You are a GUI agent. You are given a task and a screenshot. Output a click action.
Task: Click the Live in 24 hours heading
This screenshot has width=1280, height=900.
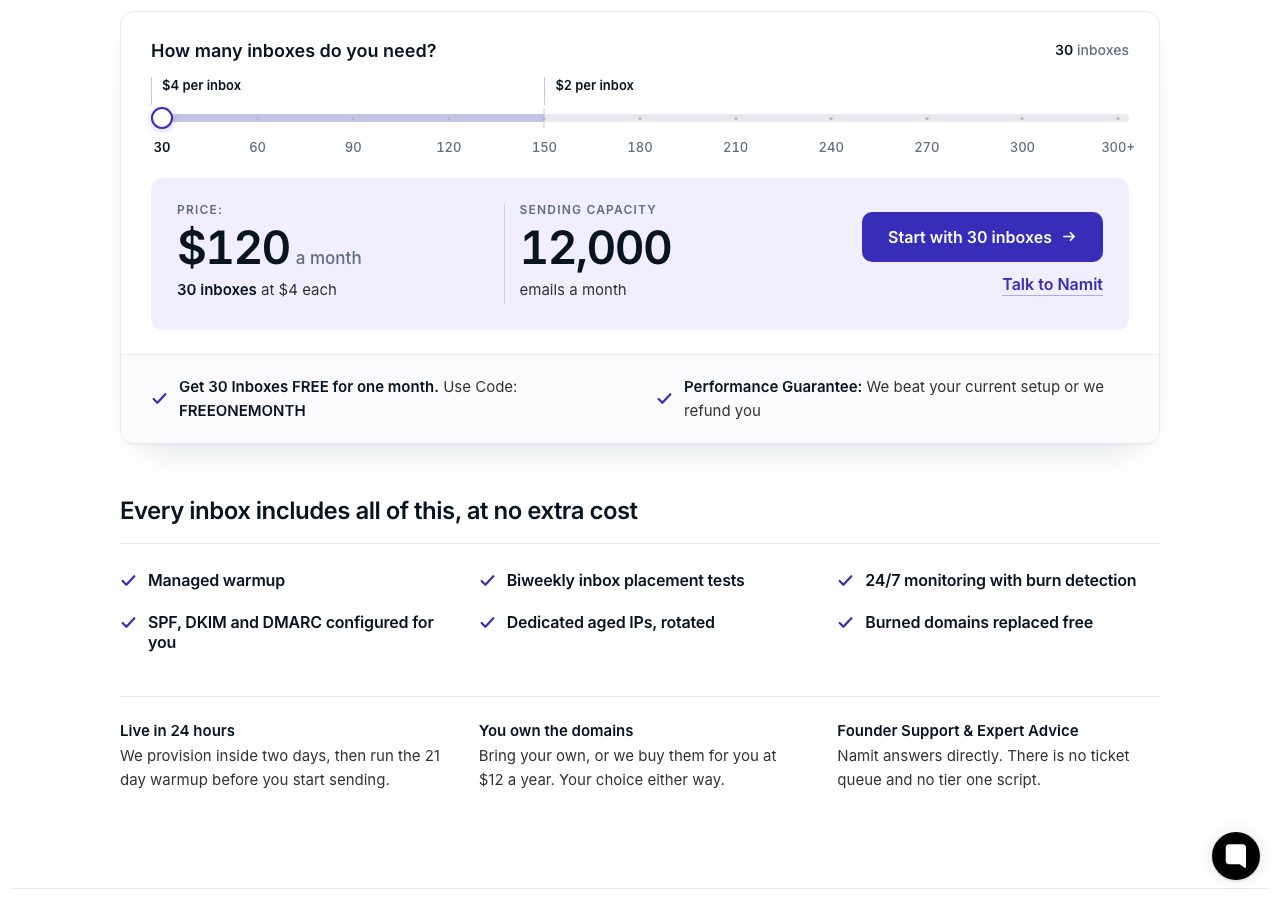pos(177,730)
